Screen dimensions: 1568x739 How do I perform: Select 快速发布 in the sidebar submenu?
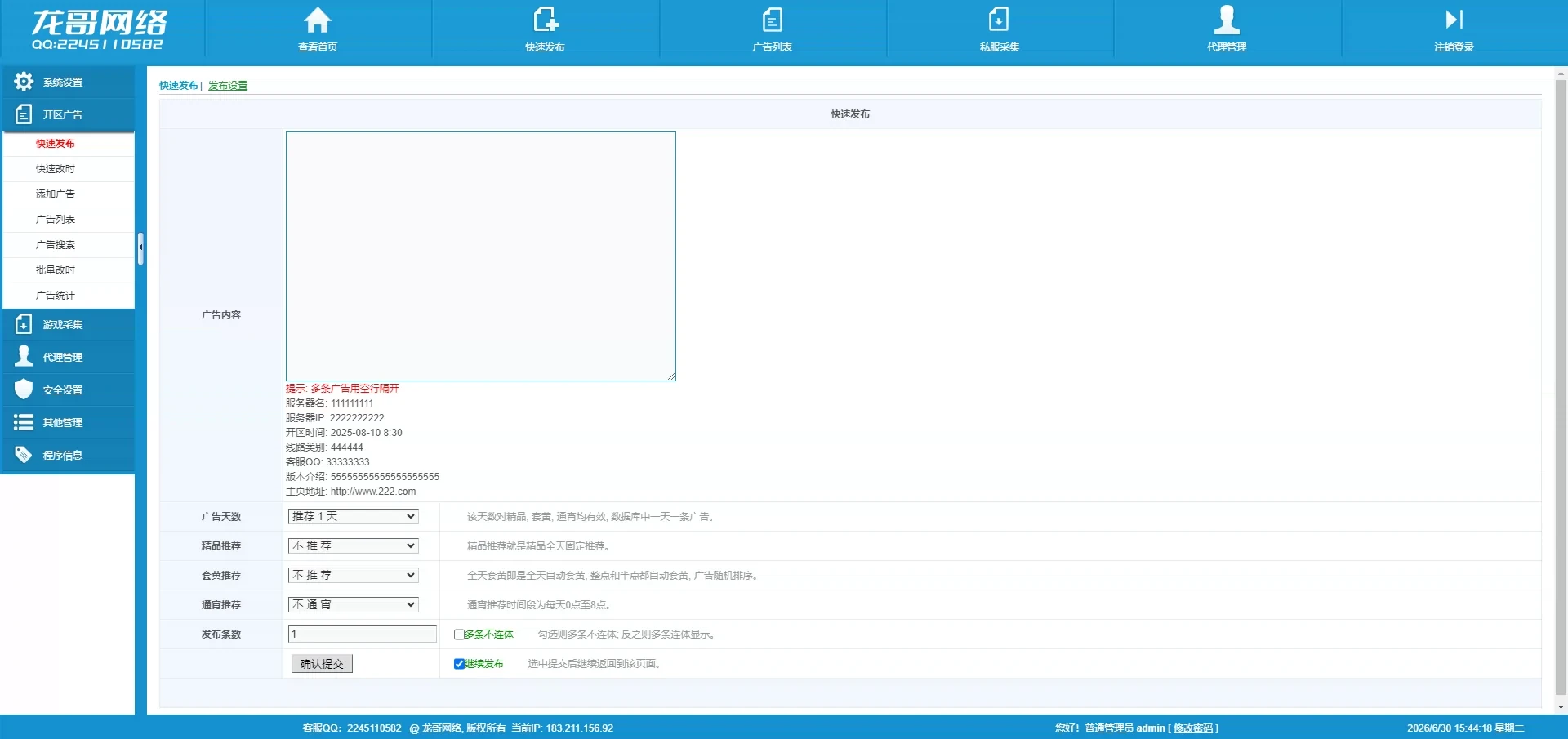[56, 144]
